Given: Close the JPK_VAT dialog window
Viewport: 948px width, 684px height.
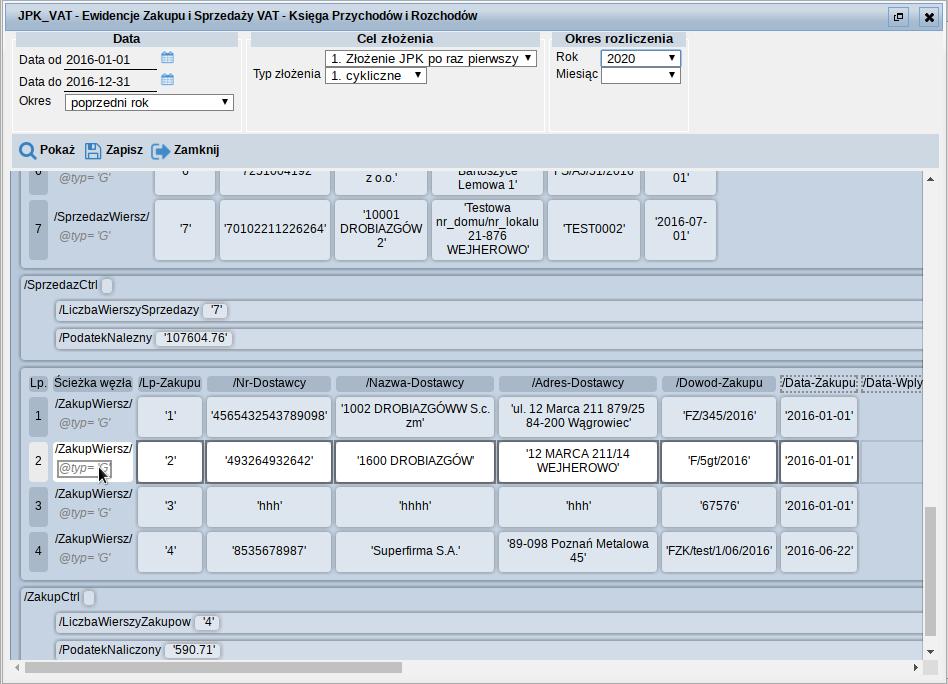Looking at the screenshot, I should point(929,16).
